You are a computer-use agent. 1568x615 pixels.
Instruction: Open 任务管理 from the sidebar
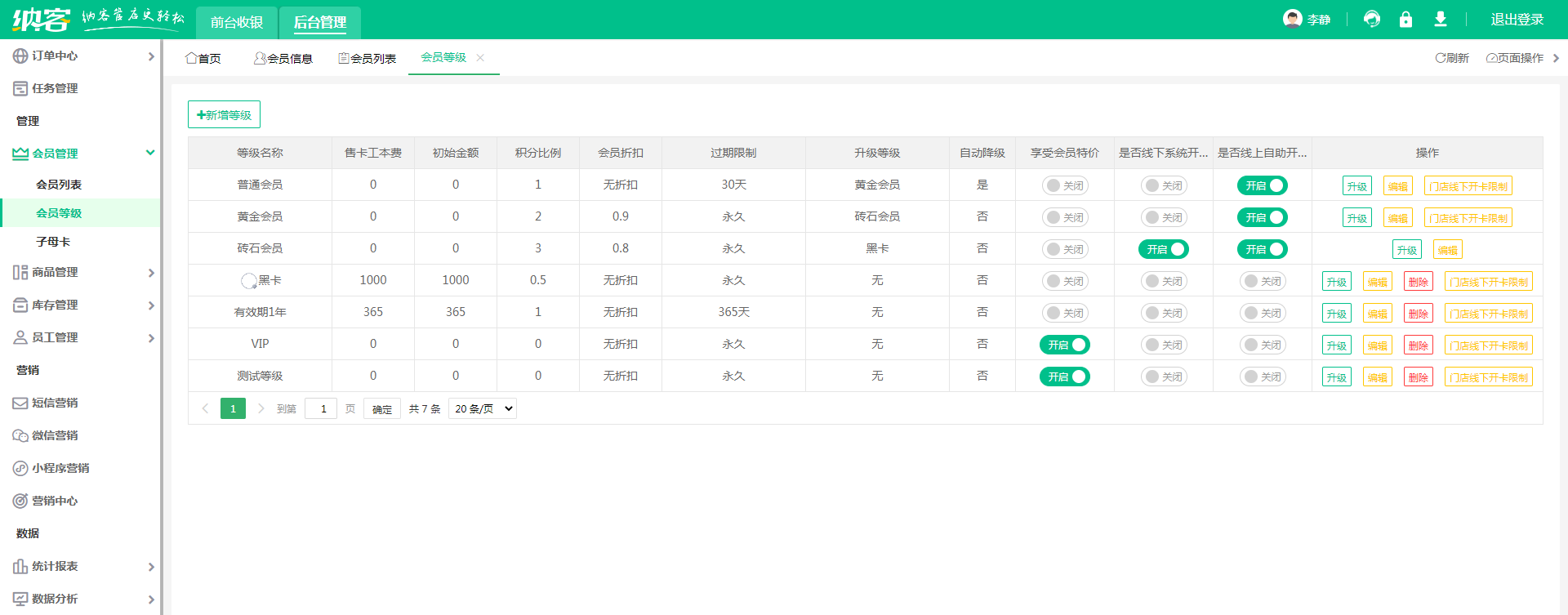(55, 88)
